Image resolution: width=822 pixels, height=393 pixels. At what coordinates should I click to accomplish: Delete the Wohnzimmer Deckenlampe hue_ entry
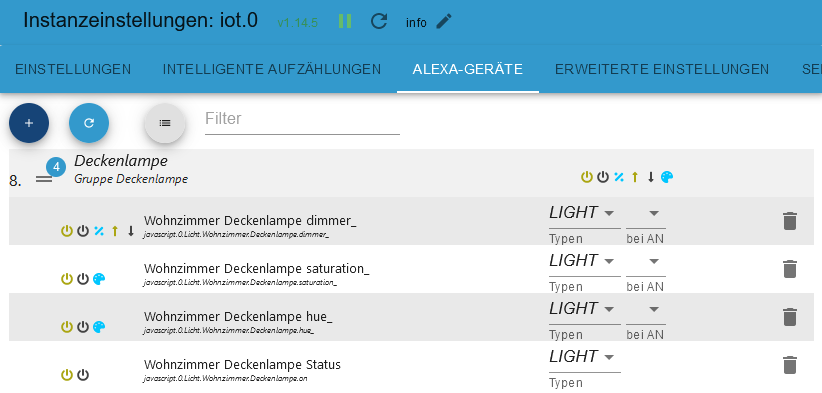[789, 317]
